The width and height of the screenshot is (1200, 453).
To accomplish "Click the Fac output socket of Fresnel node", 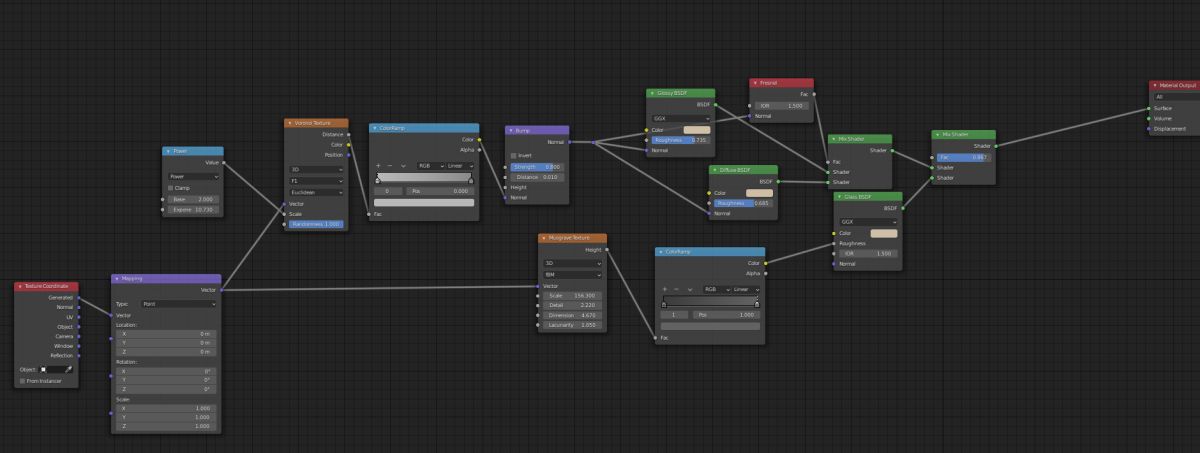I will 814,94.
